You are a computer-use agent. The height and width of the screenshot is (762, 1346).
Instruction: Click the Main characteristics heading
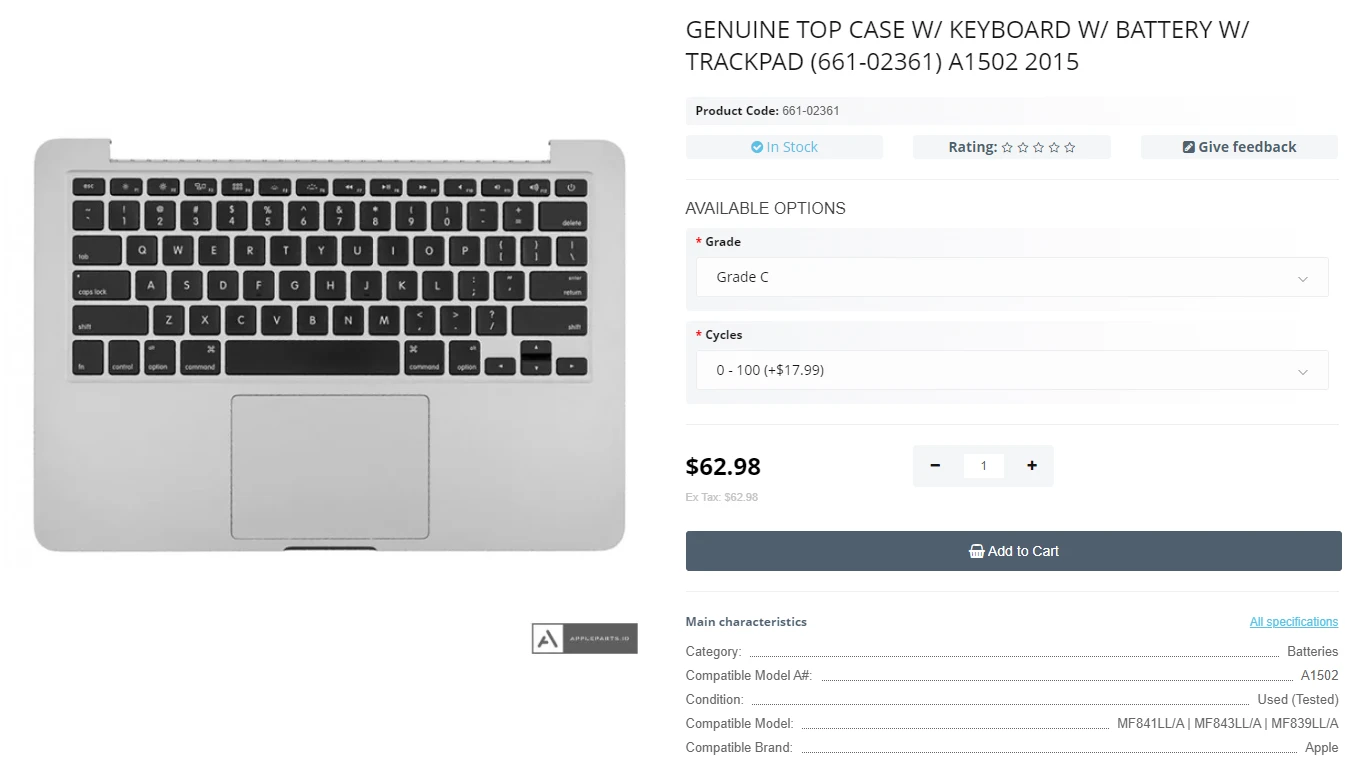coord(746,621)
